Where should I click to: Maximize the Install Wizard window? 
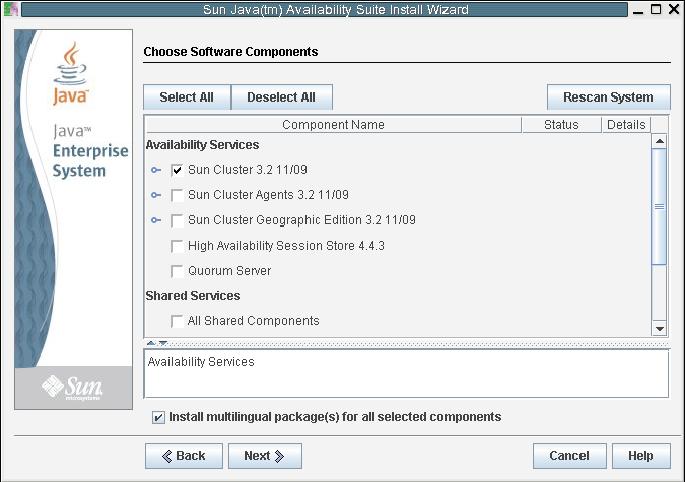pos(656,9)
